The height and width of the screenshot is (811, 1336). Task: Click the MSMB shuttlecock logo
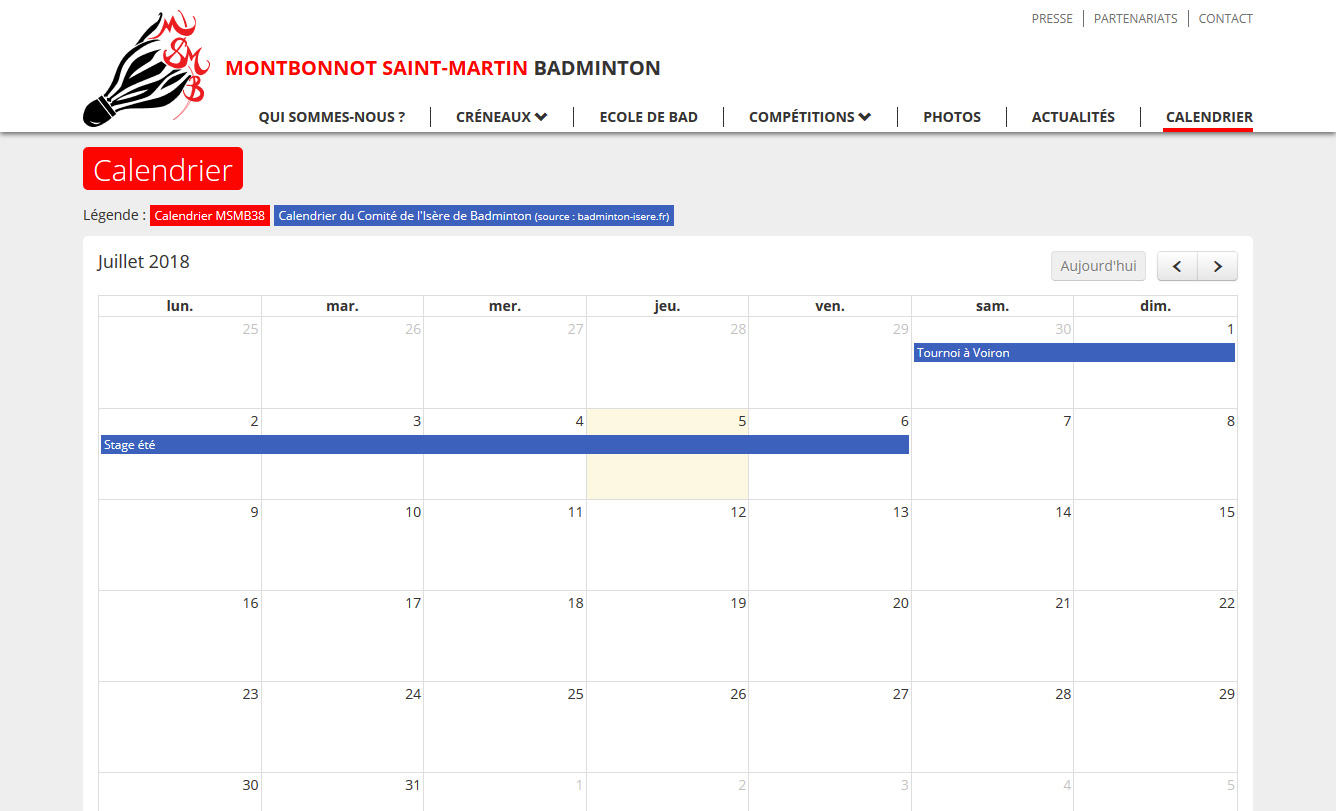(148, 69)
